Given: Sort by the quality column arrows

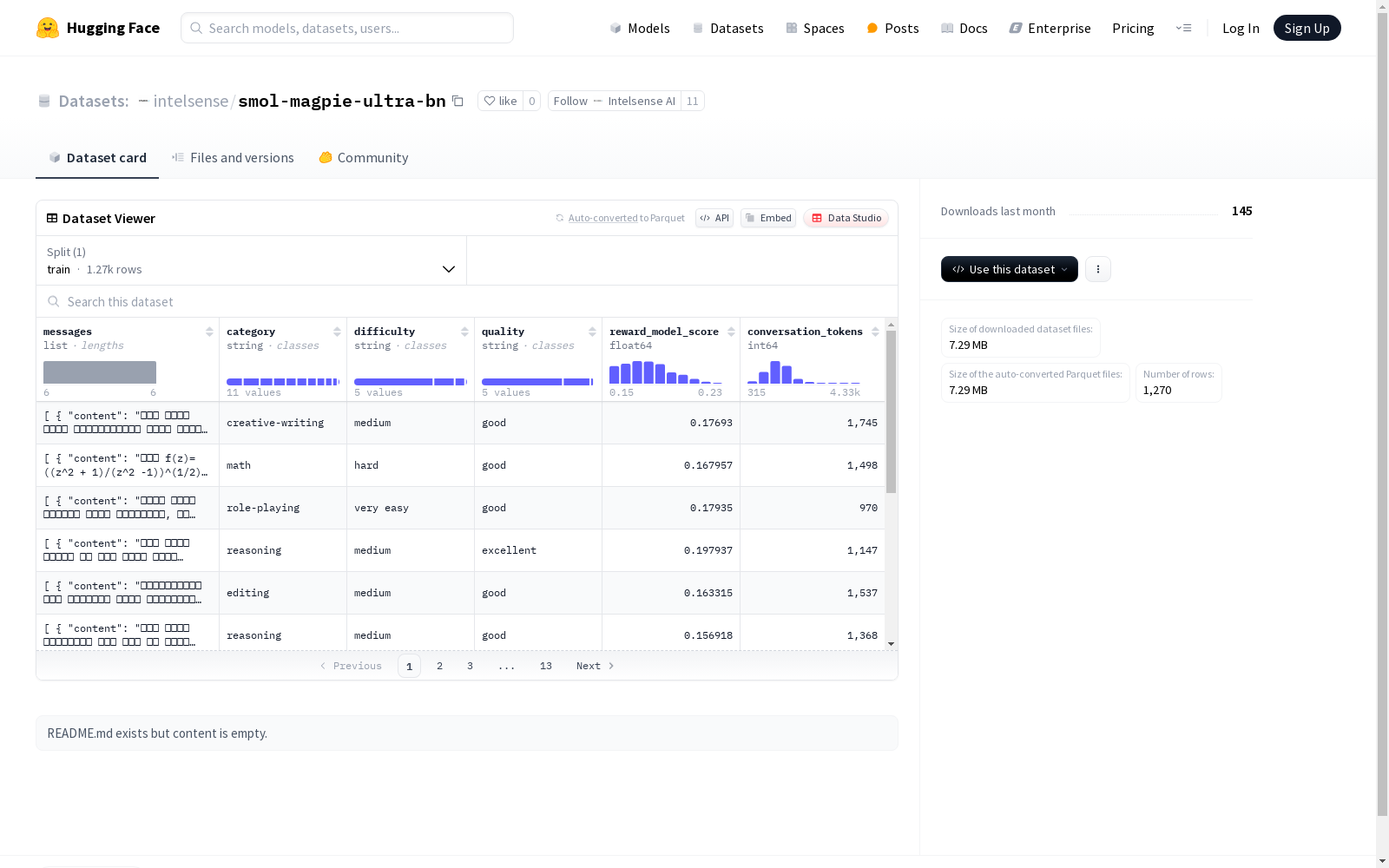Looking at the screenshot, I should [592, 332].
